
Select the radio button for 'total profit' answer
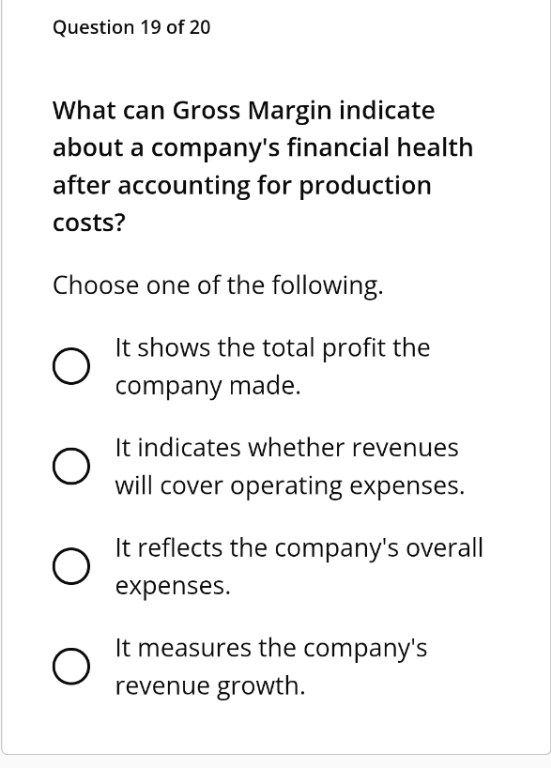click(x=71, y=366)
